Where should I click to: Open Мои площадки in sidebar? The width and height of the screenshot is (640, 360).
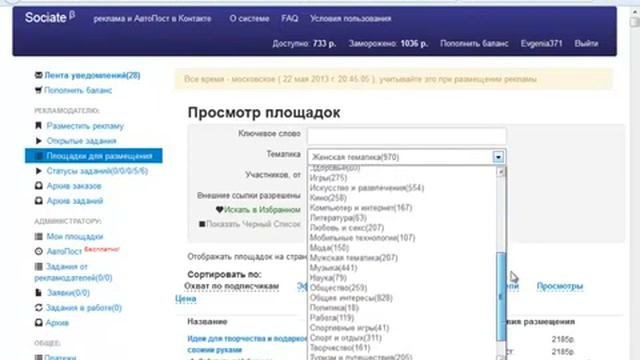[x=75, y=236]
